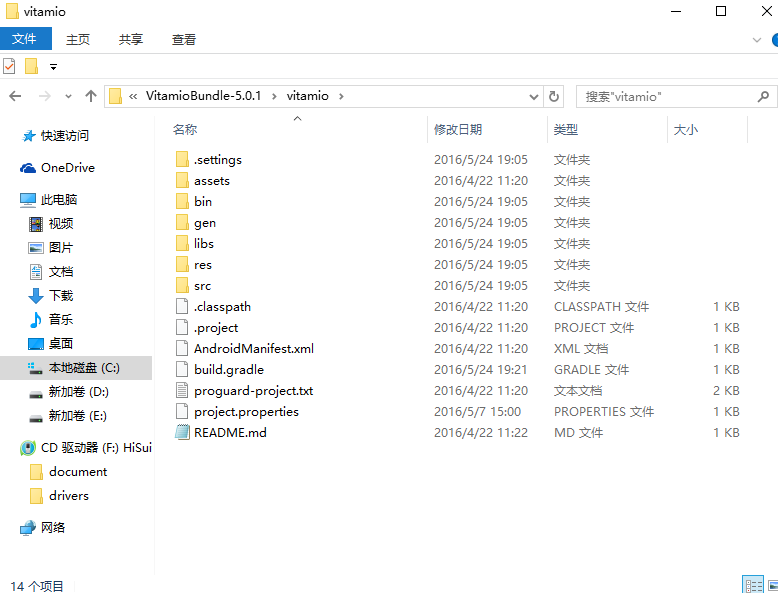Image resolution: width=778 pixels, height=593 pixels.
Task: Refresh the current folder view
Action: coord(554,96)
